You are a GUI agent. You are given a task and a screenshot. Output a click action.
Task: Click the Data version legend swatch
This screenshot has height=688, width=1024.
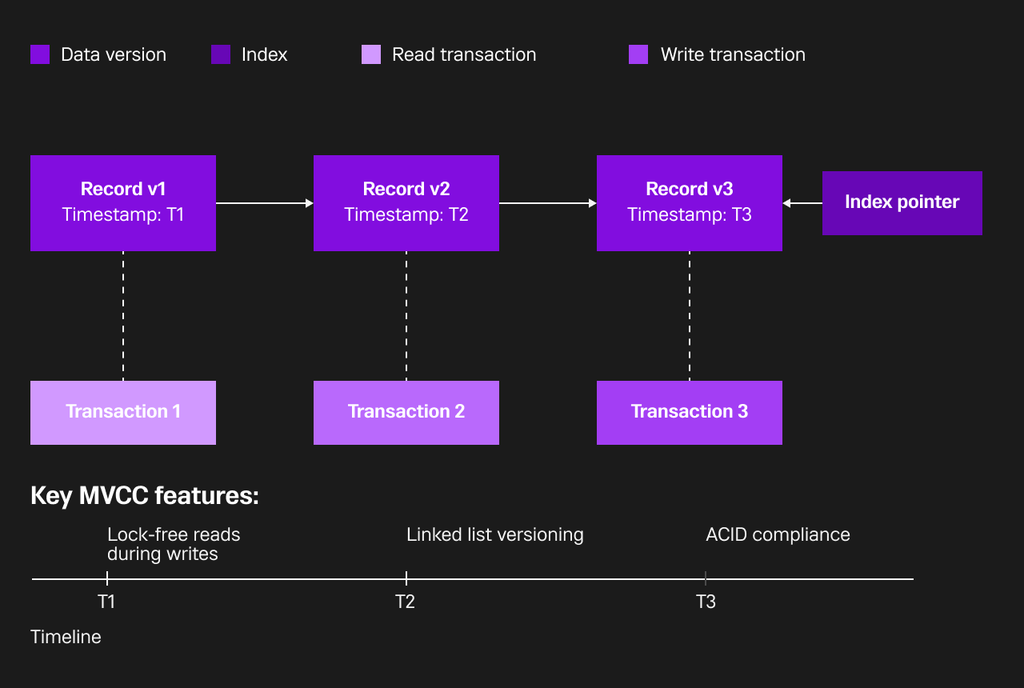click(40, 54)
